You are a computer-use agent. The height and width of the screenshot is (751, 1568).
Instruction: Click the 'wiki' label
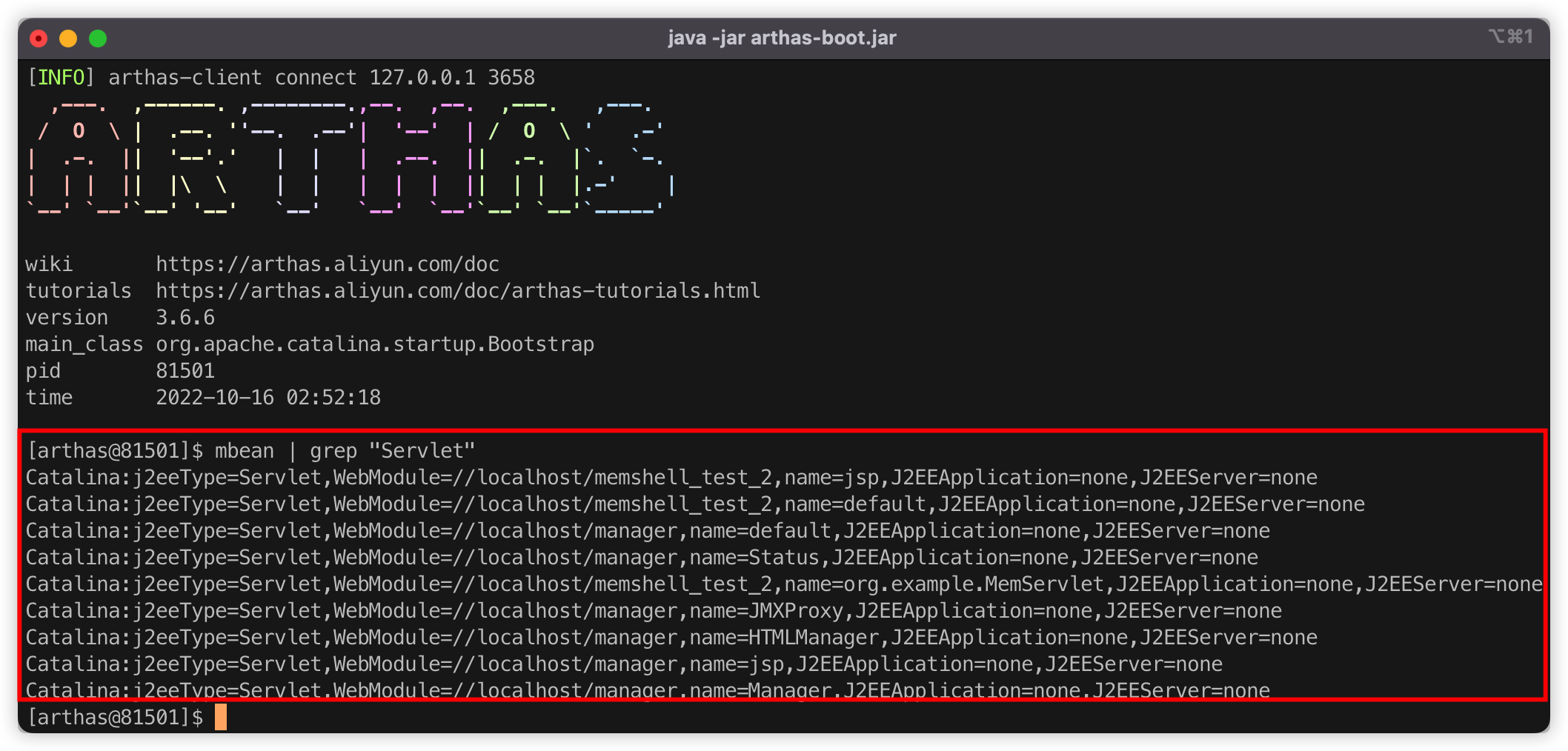[49, 264]
